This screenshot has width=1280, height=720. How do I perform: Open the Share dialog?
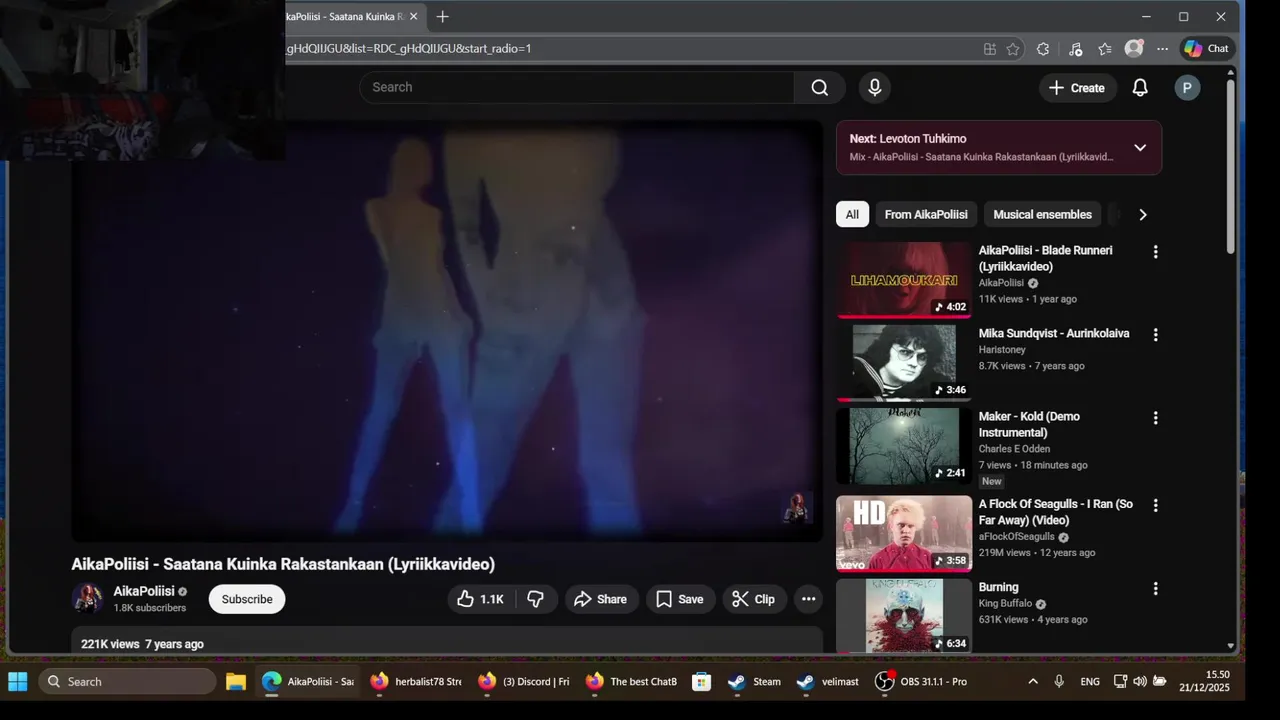tap(602, 599)
